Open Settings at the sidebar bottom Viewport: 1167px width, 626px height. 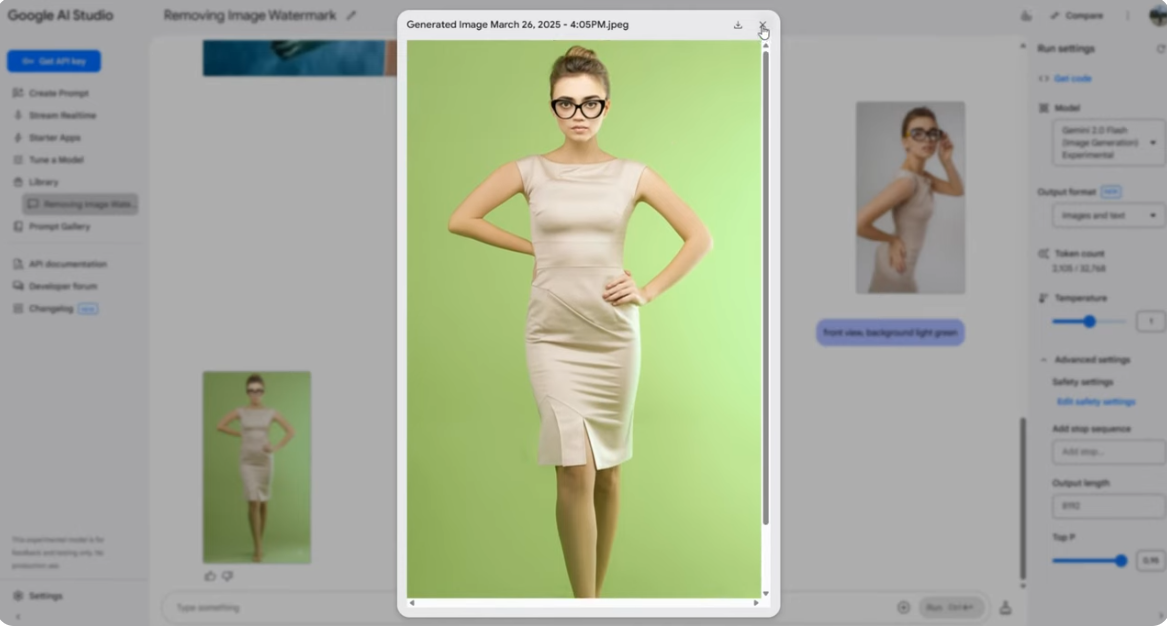[x=45, y=595]
